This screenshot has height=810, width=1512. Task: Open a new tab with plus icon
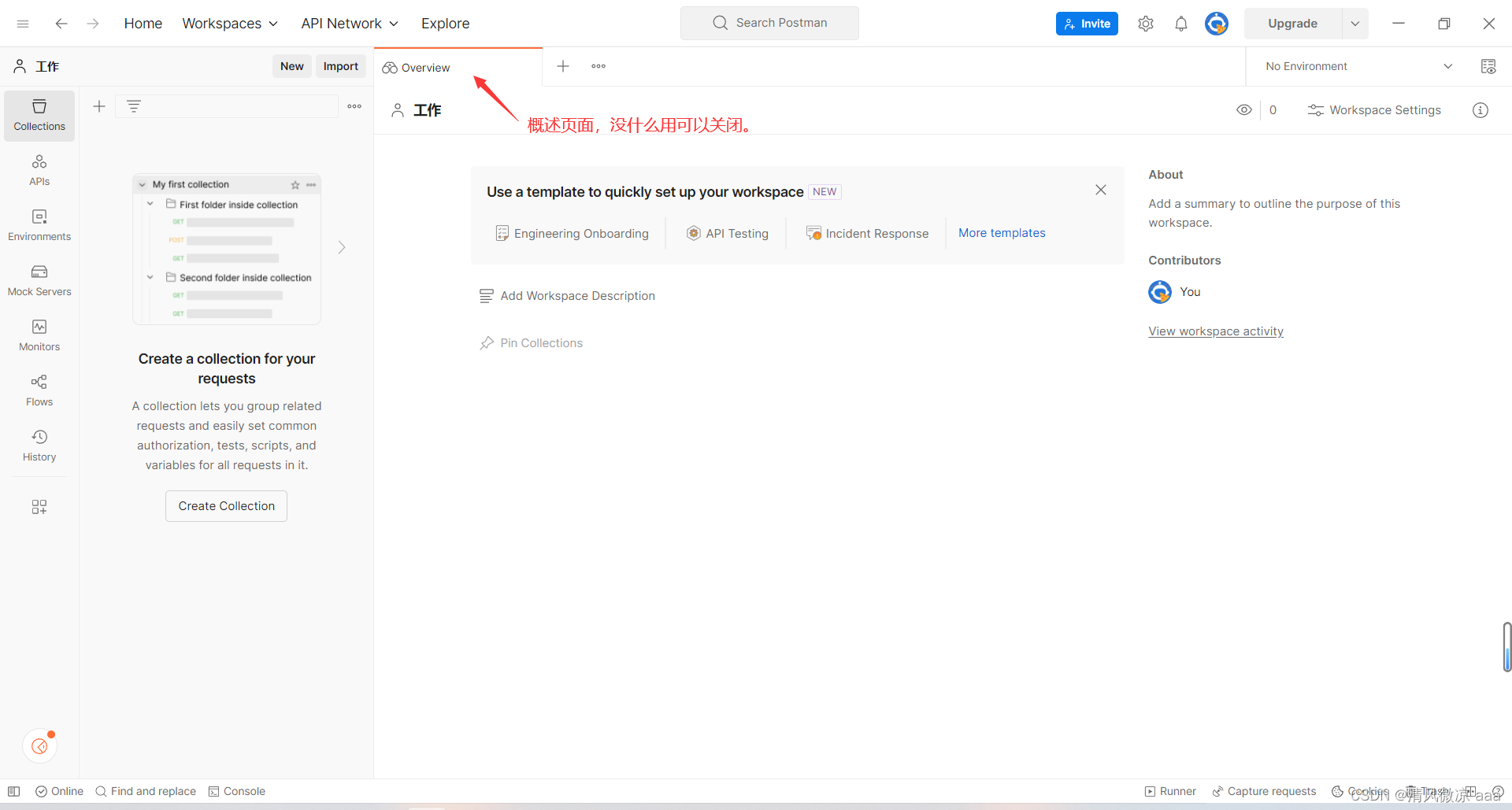563,67
